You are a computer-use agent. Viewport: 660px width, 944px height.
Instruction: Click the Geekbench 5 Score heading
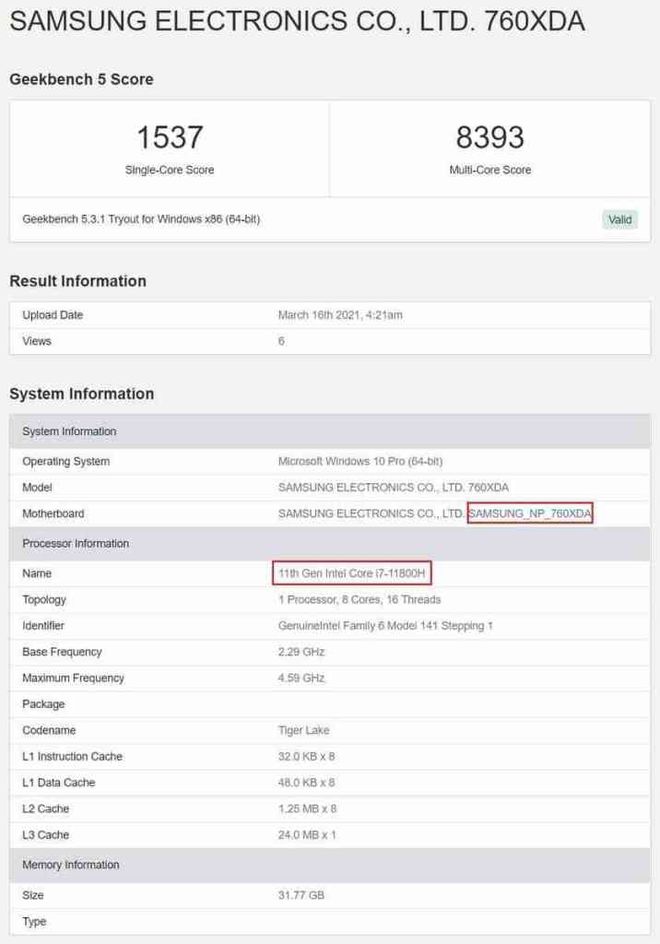81,80
